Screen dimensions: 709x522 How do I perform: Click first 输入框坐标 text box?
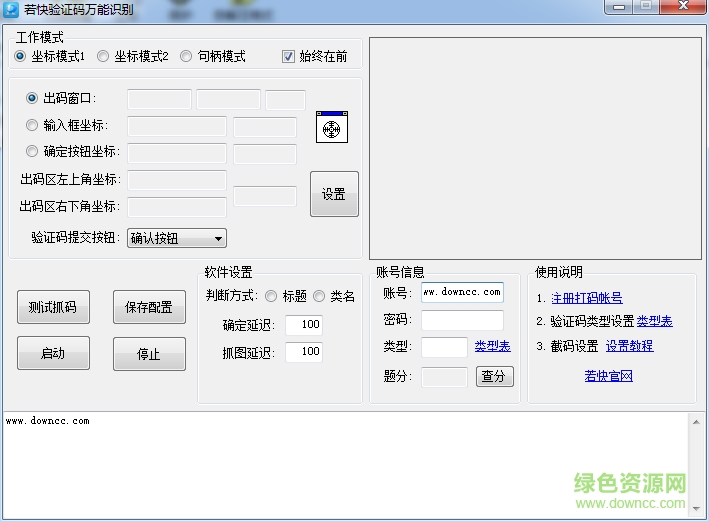177,126
